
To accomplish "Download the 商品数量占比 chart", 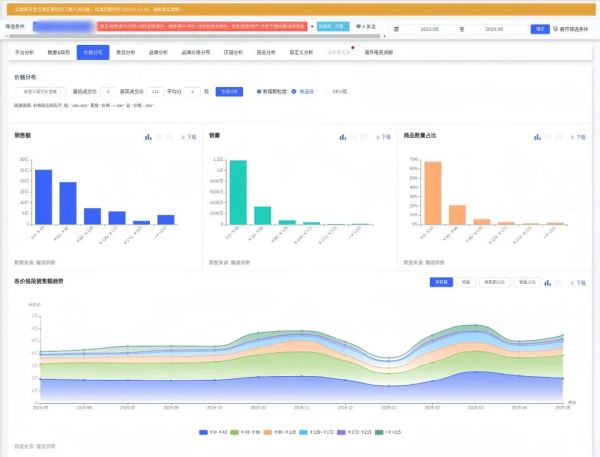I will pyautogui.click(x=577, y=136).
